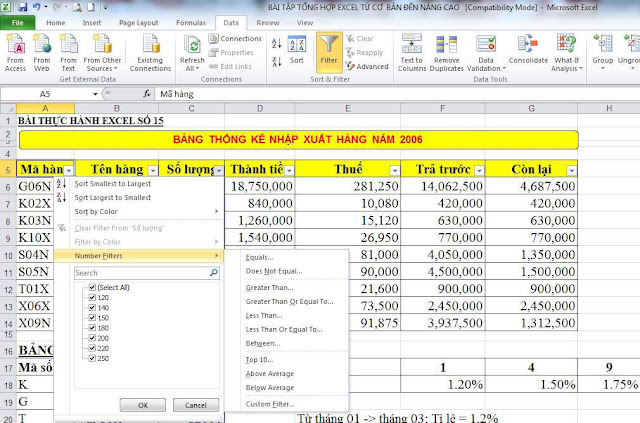Click the Undo arrow in quick access toolbar
640x423 pixels.
(36, 7)
